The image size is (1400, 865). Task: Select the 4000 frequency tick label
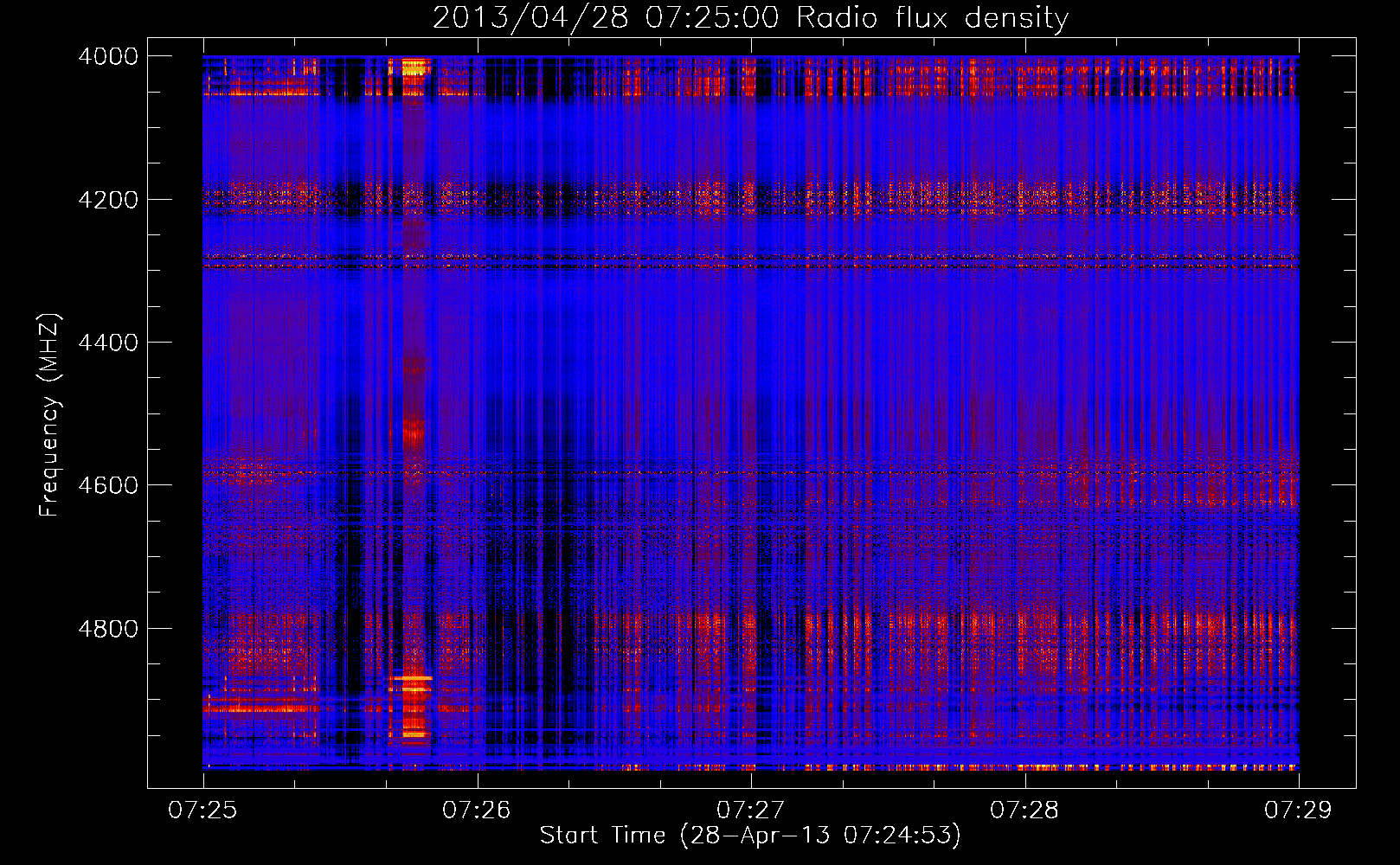[x=108, y=56]
